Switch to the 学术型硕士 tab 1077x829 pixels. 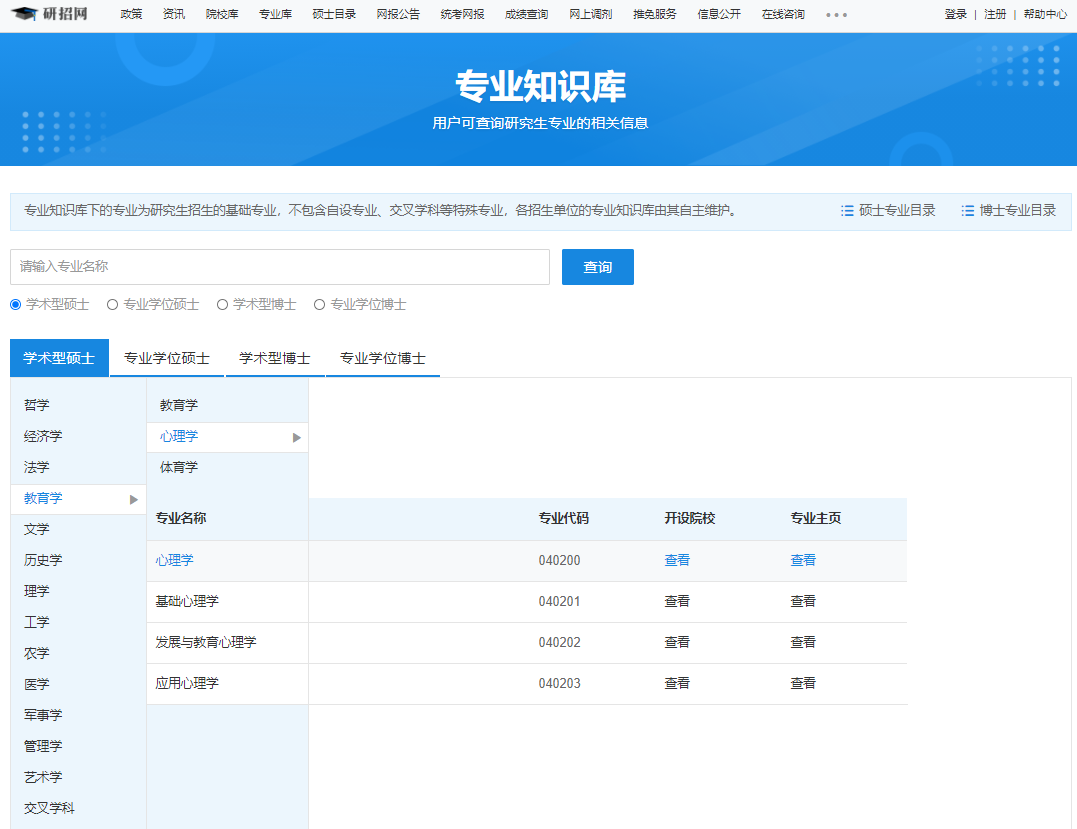pos(59,358)
